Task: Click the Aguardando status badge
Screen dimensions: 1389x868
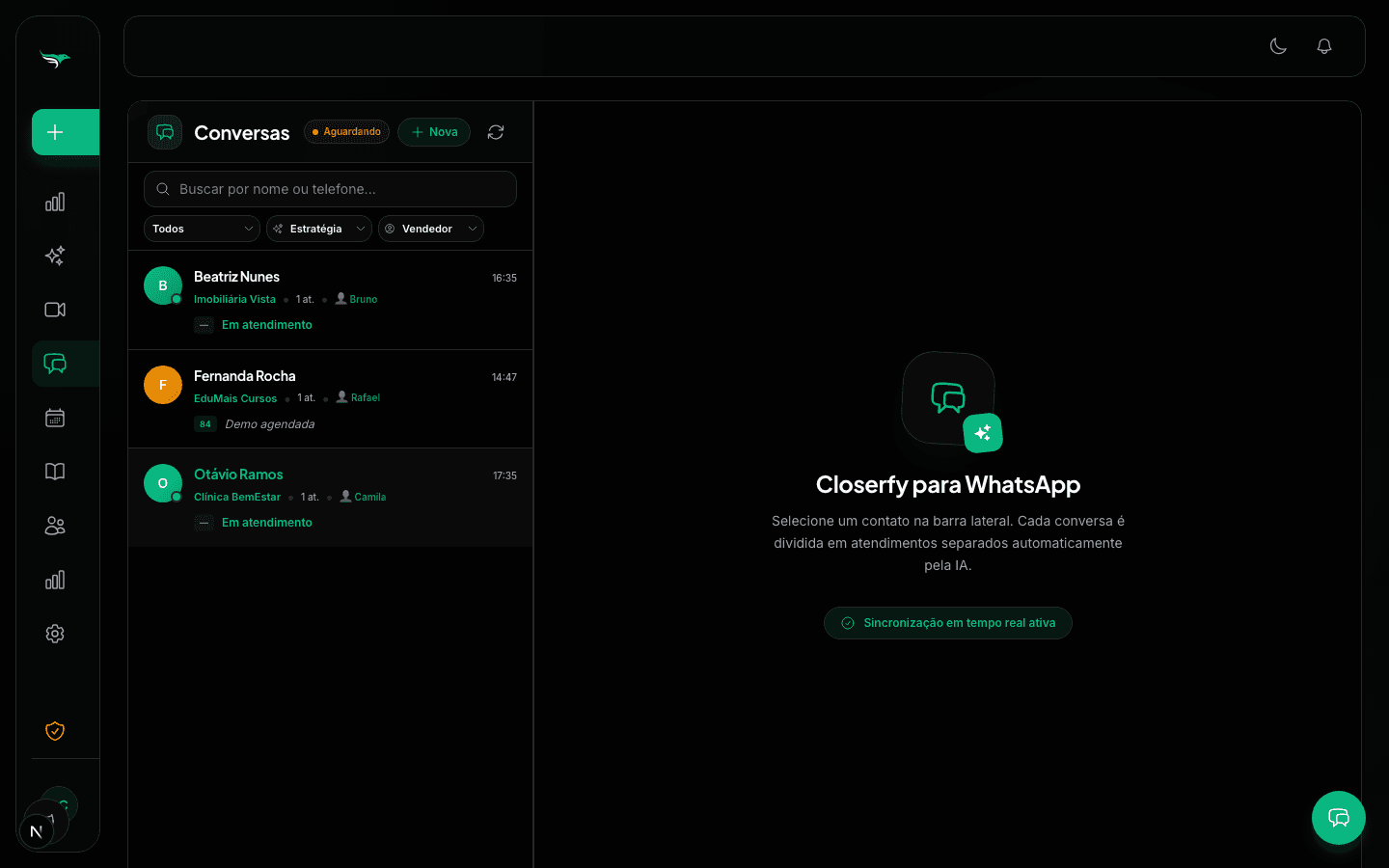Action: click(347, 132)
